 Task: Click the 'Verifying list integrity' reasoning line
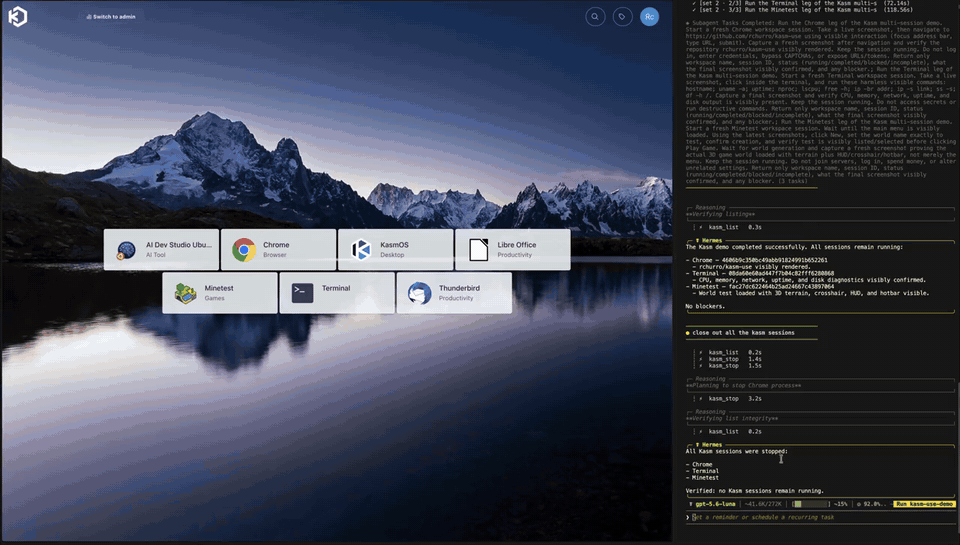click(732, 419)
